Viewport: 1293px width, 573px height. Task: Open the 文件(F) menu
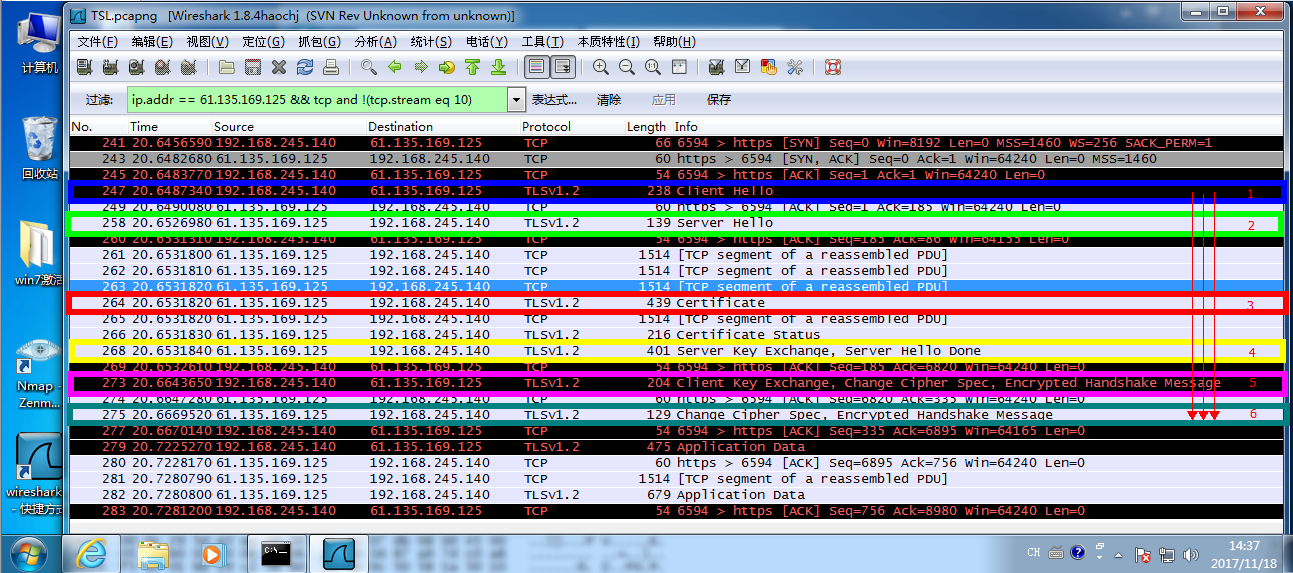97,42
